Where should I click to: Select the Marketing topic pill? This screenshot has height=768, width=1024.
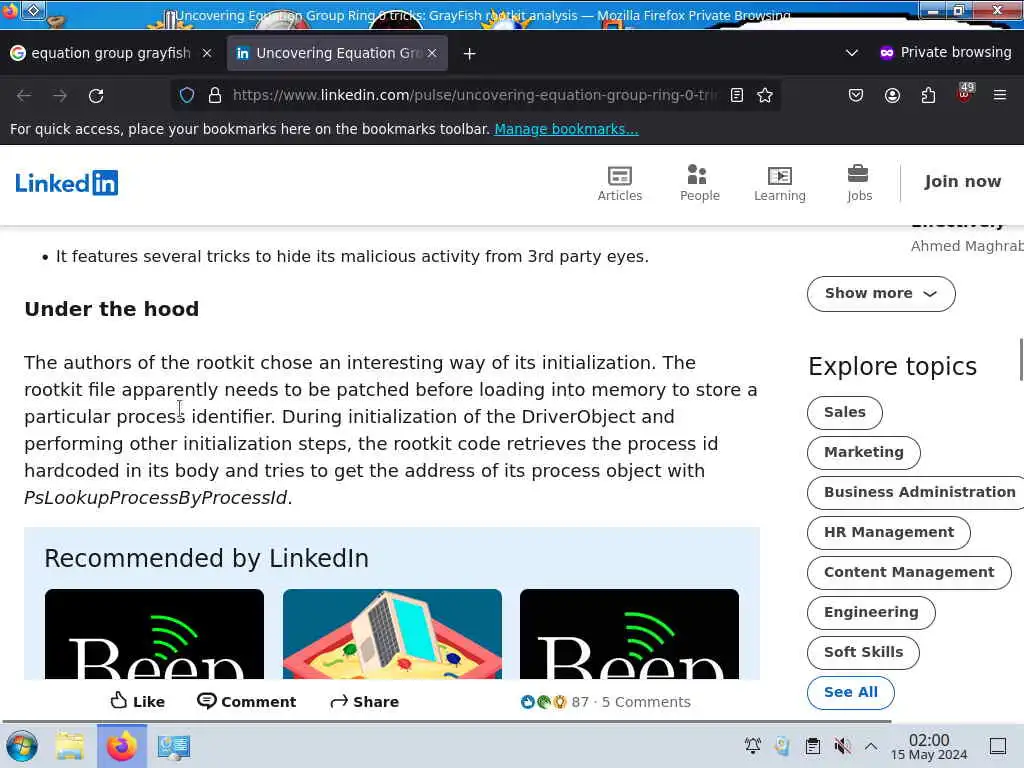pos(863,453)
